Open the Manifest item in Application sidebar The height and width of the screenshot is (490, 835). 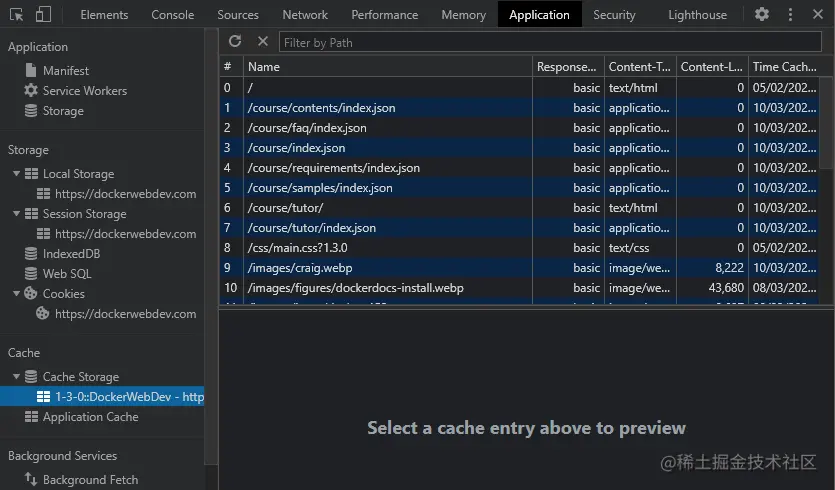click(x=65, y=71)
